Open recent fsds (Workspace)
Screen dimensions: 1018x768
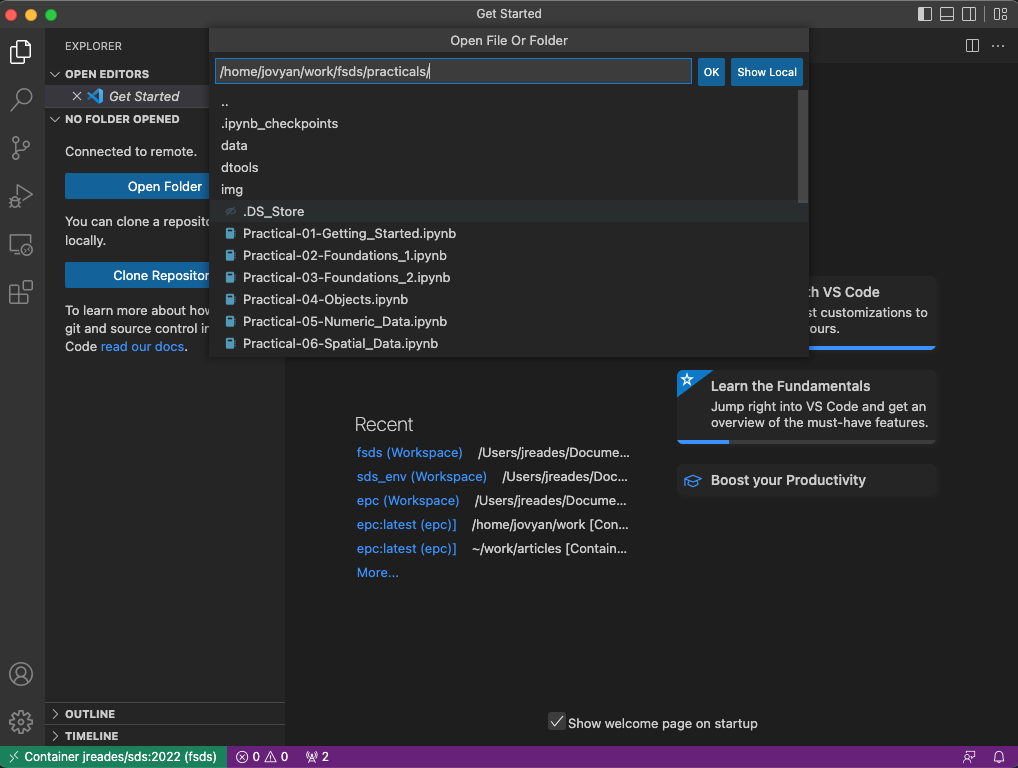click(x=409, y=452)
